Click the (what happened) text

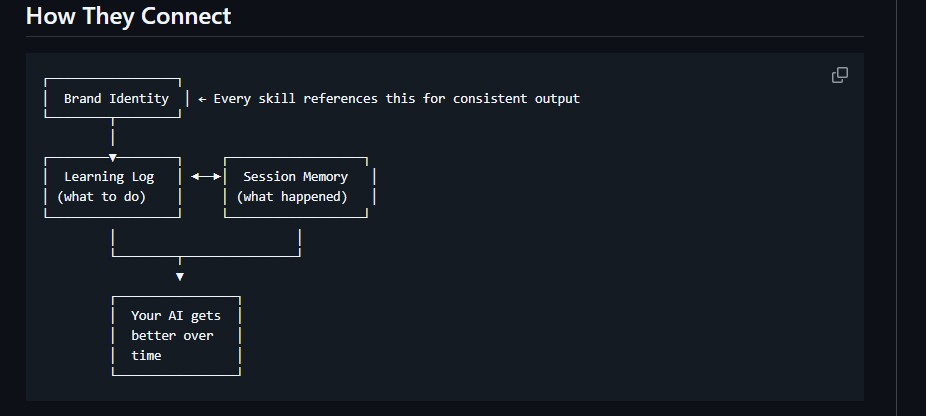click(x=292, y=197)
